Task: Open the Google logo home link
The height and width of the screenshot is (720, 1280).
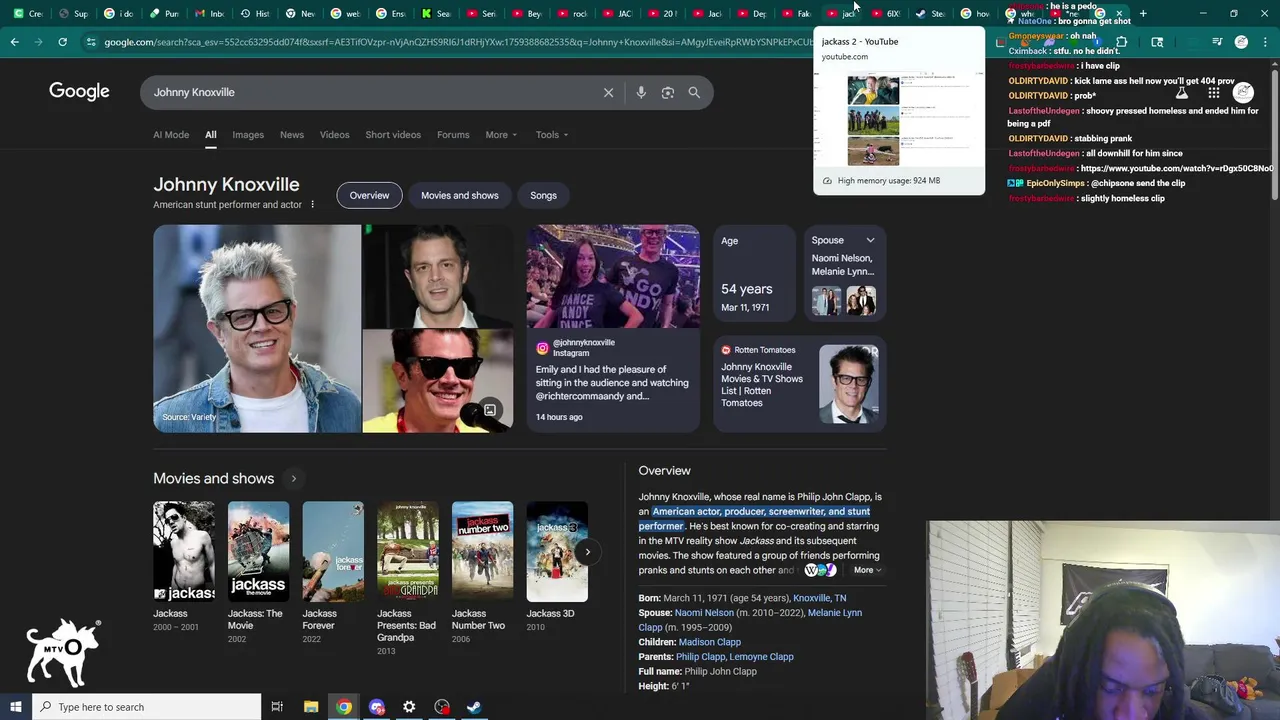Action: pos(79,91)
